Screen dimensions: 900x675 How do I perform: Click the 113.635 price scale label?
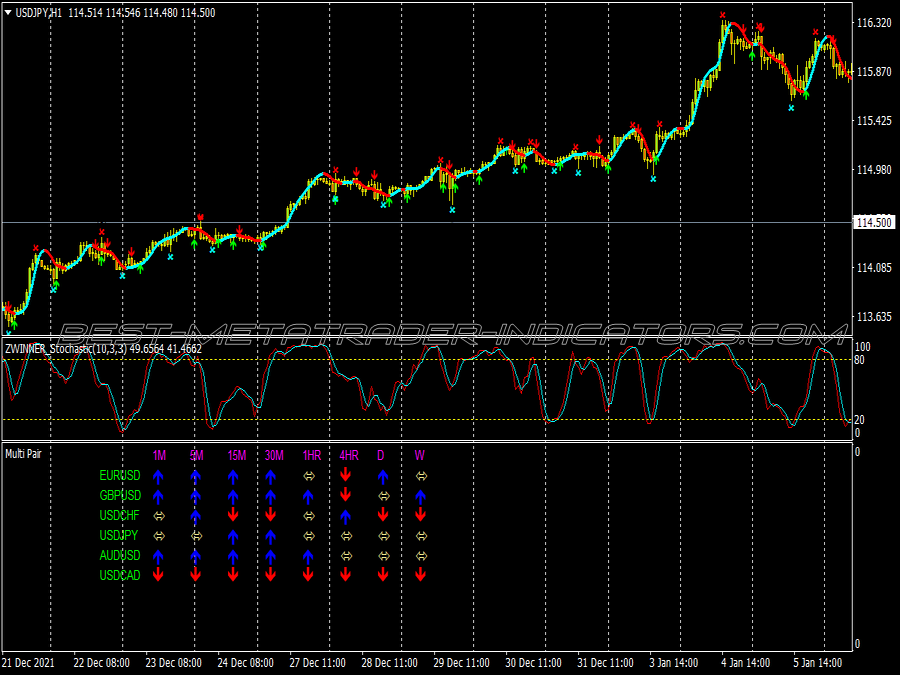(x=874, y=316)
